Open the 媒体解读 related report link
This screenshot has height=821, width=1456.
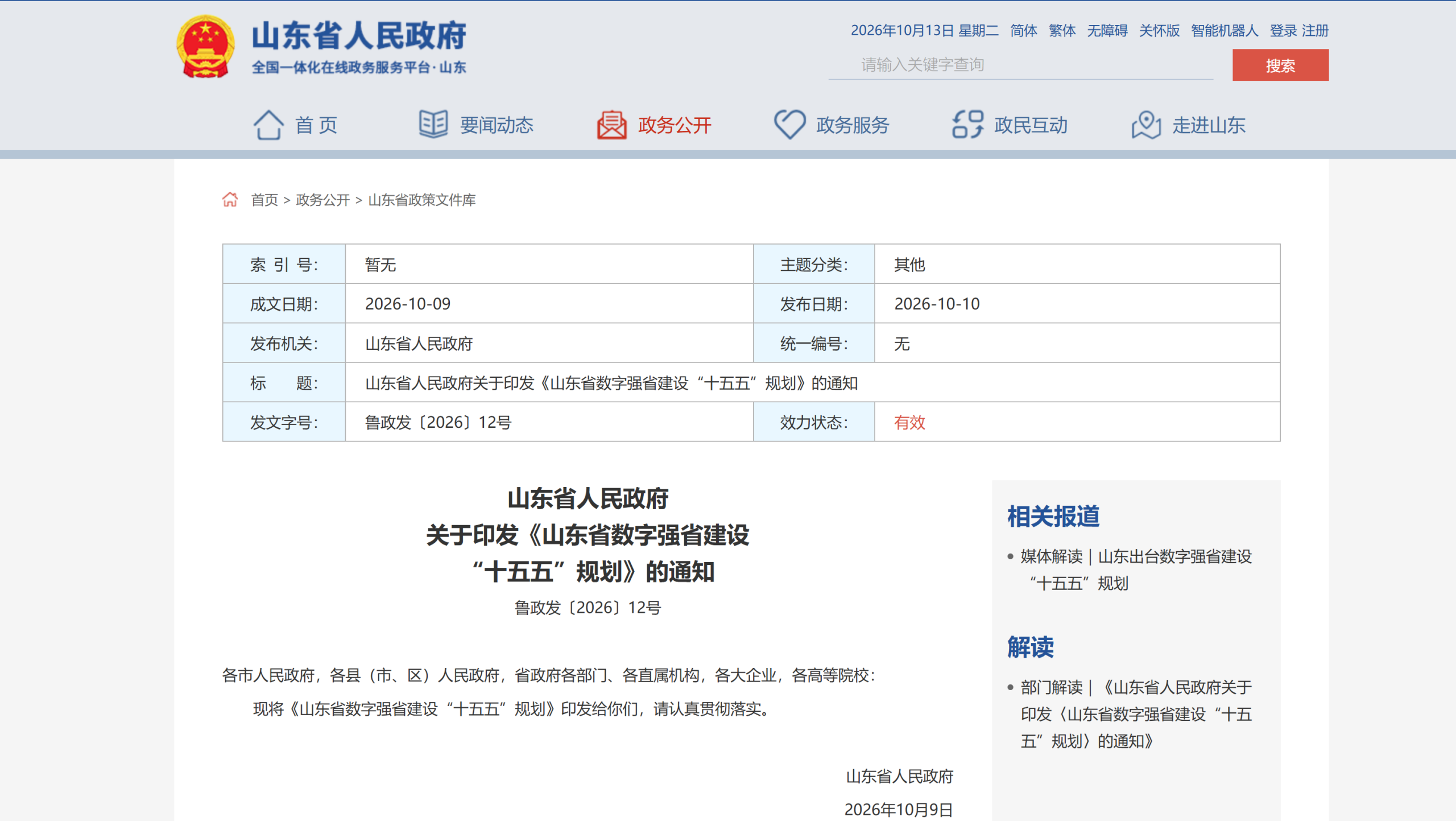[x=1136, y=570]
